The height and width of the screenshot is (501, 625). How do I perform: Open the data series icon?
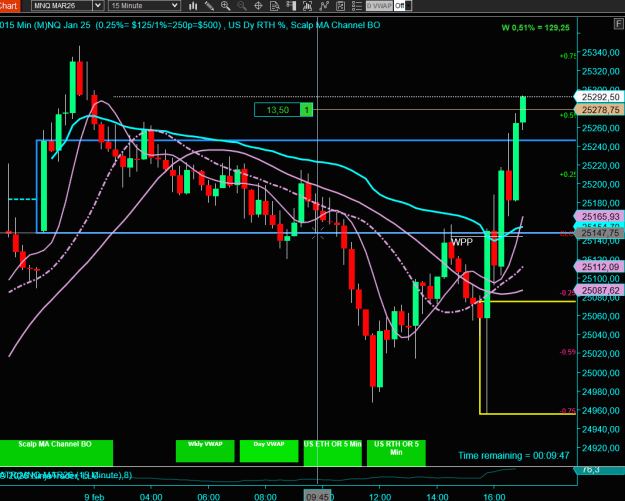tap(307, 6)
